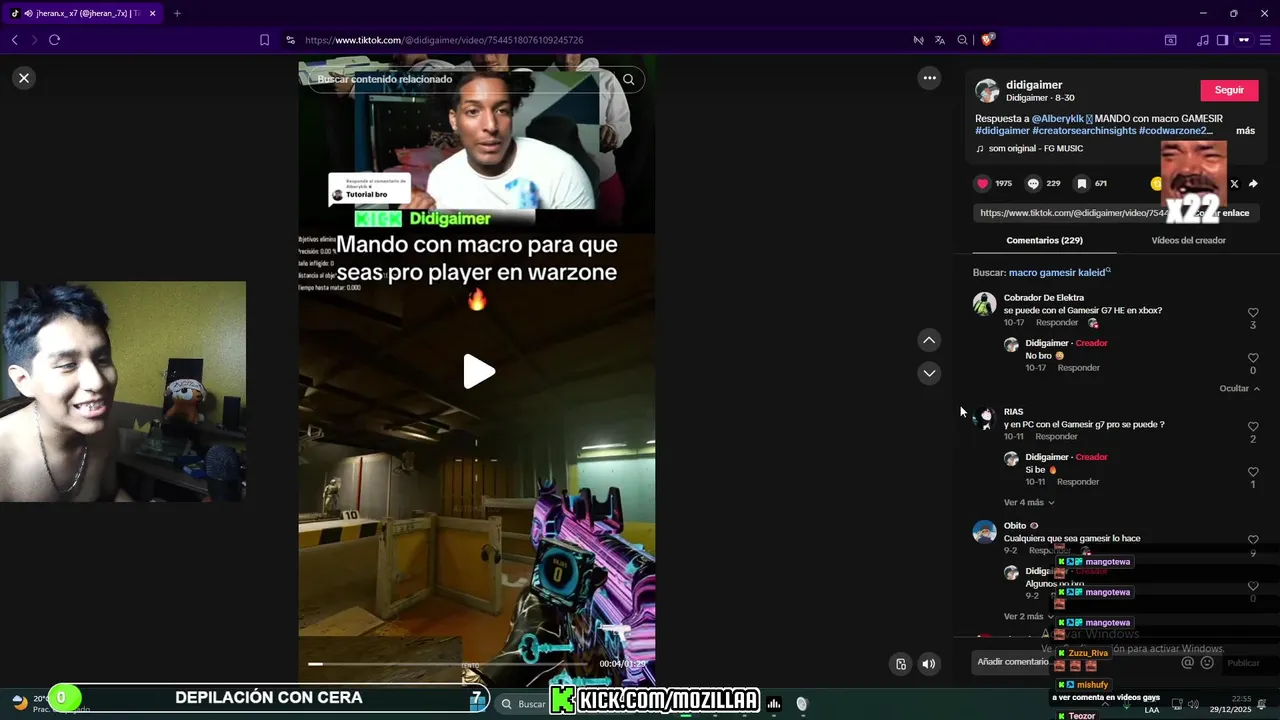Go back with the browser back arrow

(14, 40)
